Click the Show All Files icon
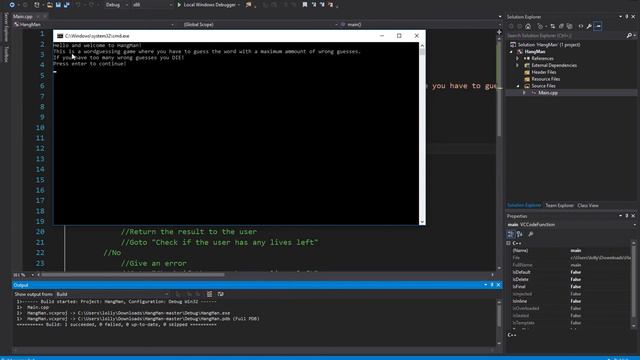This screenshot has height=360, width=640. point(569,26)
